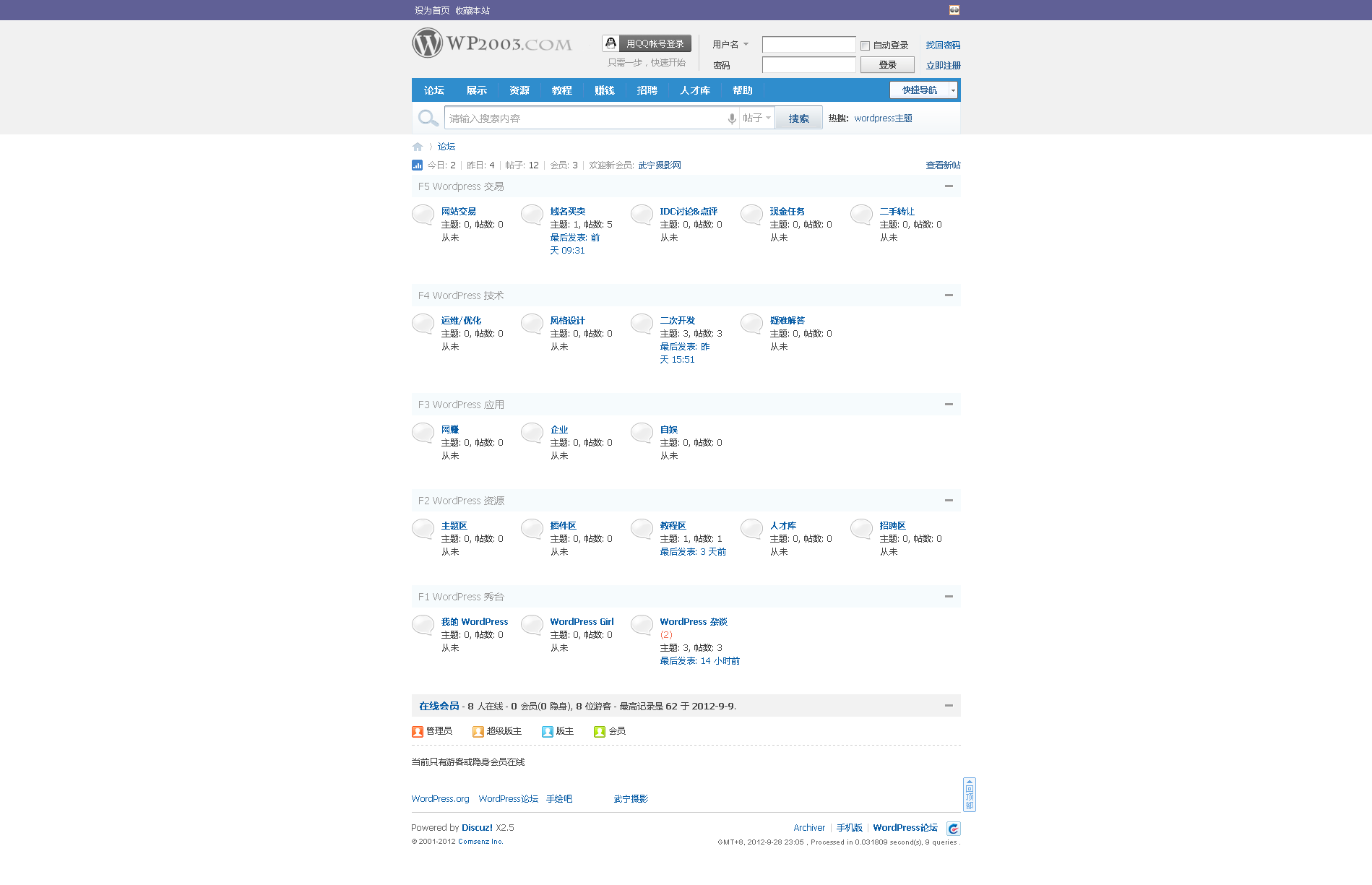Collapse the F5 Wordpress 交易 section
1372x885 pixels.
point(949,186)
